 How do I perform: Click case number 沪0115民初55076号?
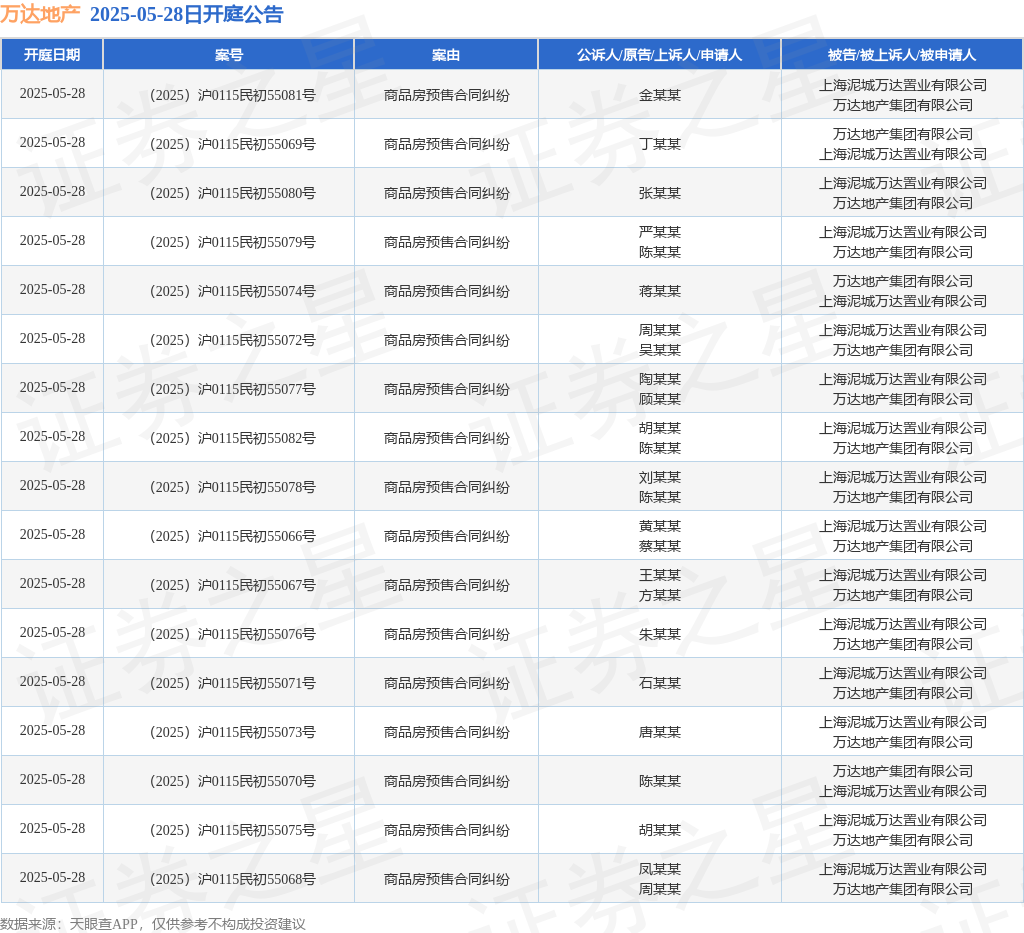pyautogui.click(x=233, y=634)
